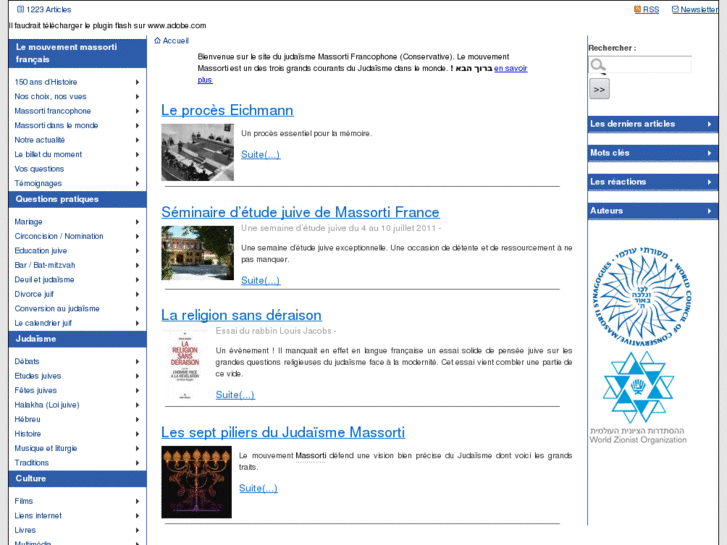Click the Culture section header
The width and height of the screenshot is (727, 545).
coord(77,479)
